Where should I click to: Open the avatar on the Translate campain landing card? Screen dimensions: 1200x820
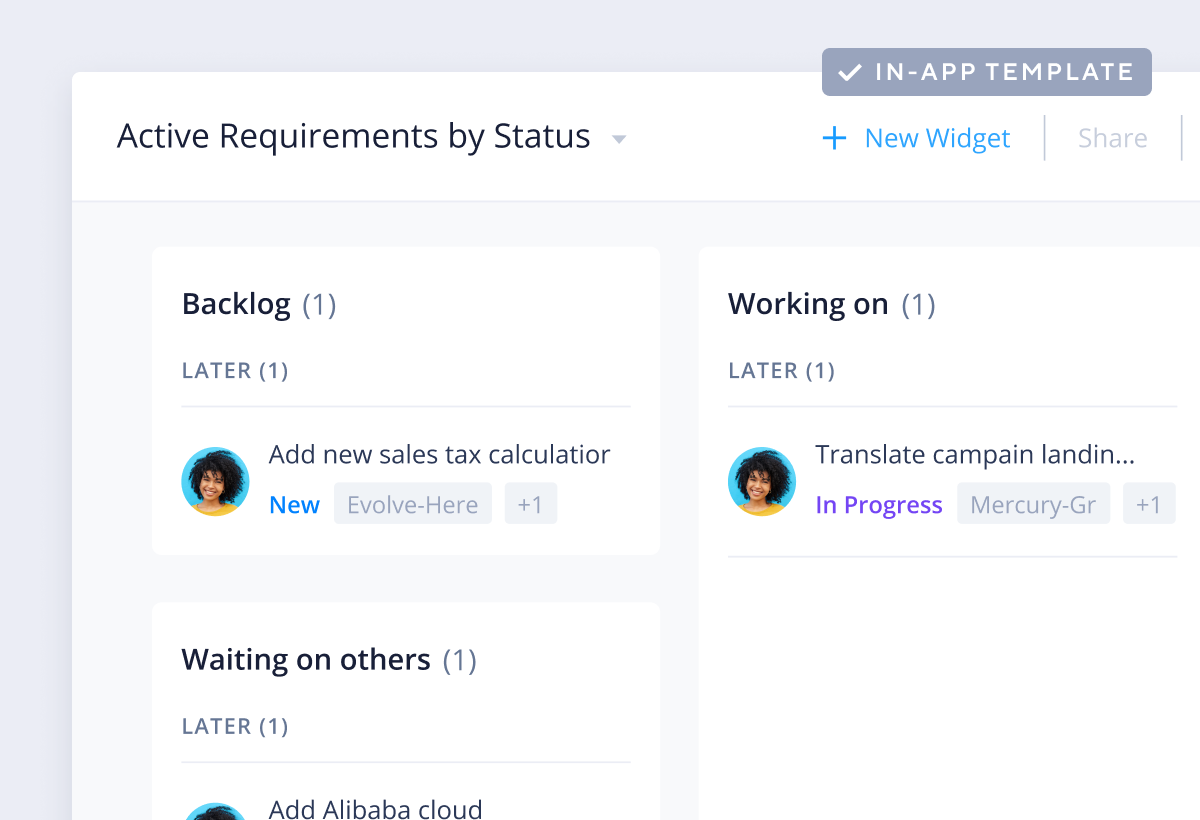(x=762, y=481)
